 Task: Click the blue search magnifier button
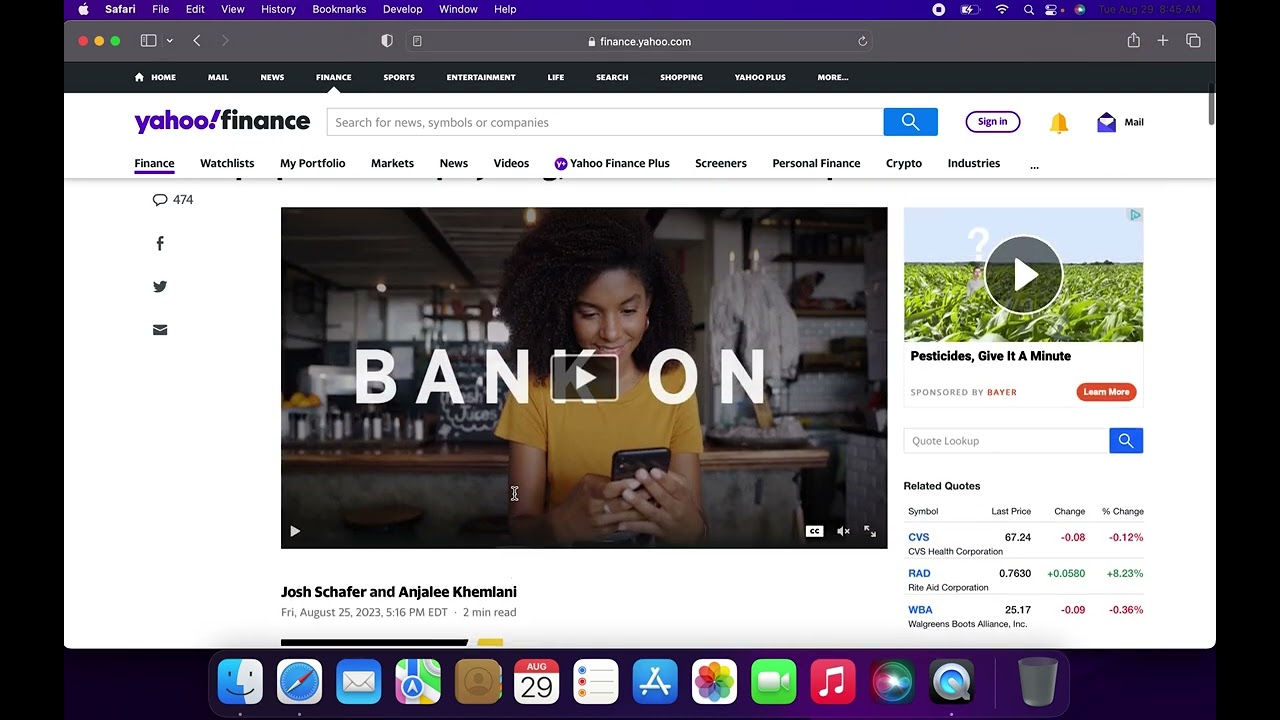910,122
